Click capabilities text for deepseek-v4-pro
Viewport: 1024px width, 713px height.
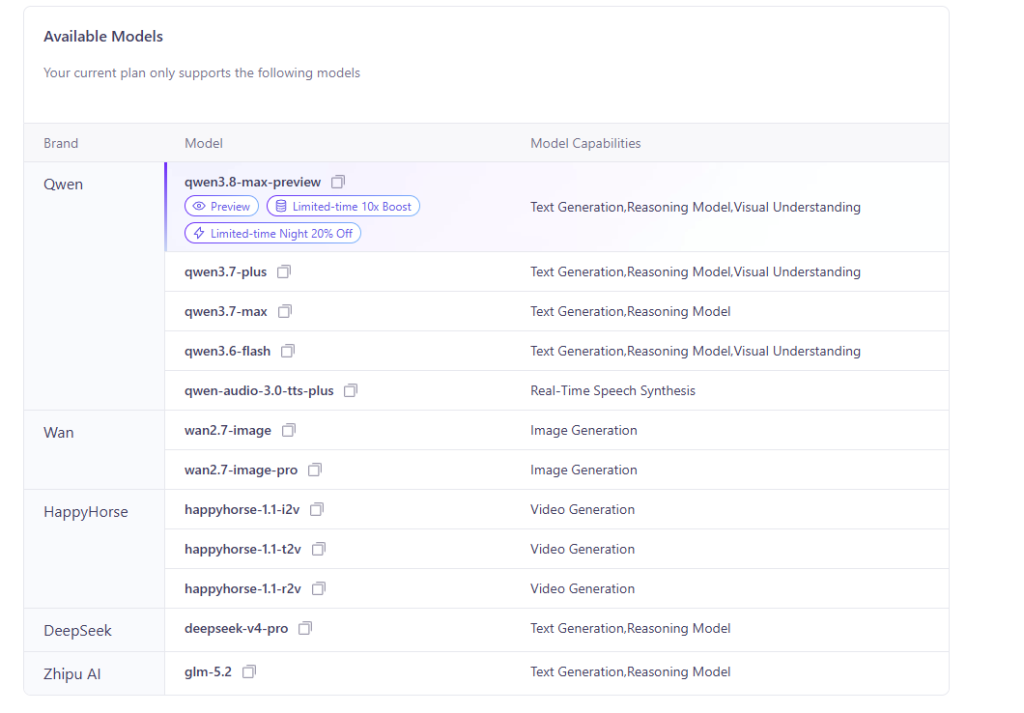[x=630, y=628]
